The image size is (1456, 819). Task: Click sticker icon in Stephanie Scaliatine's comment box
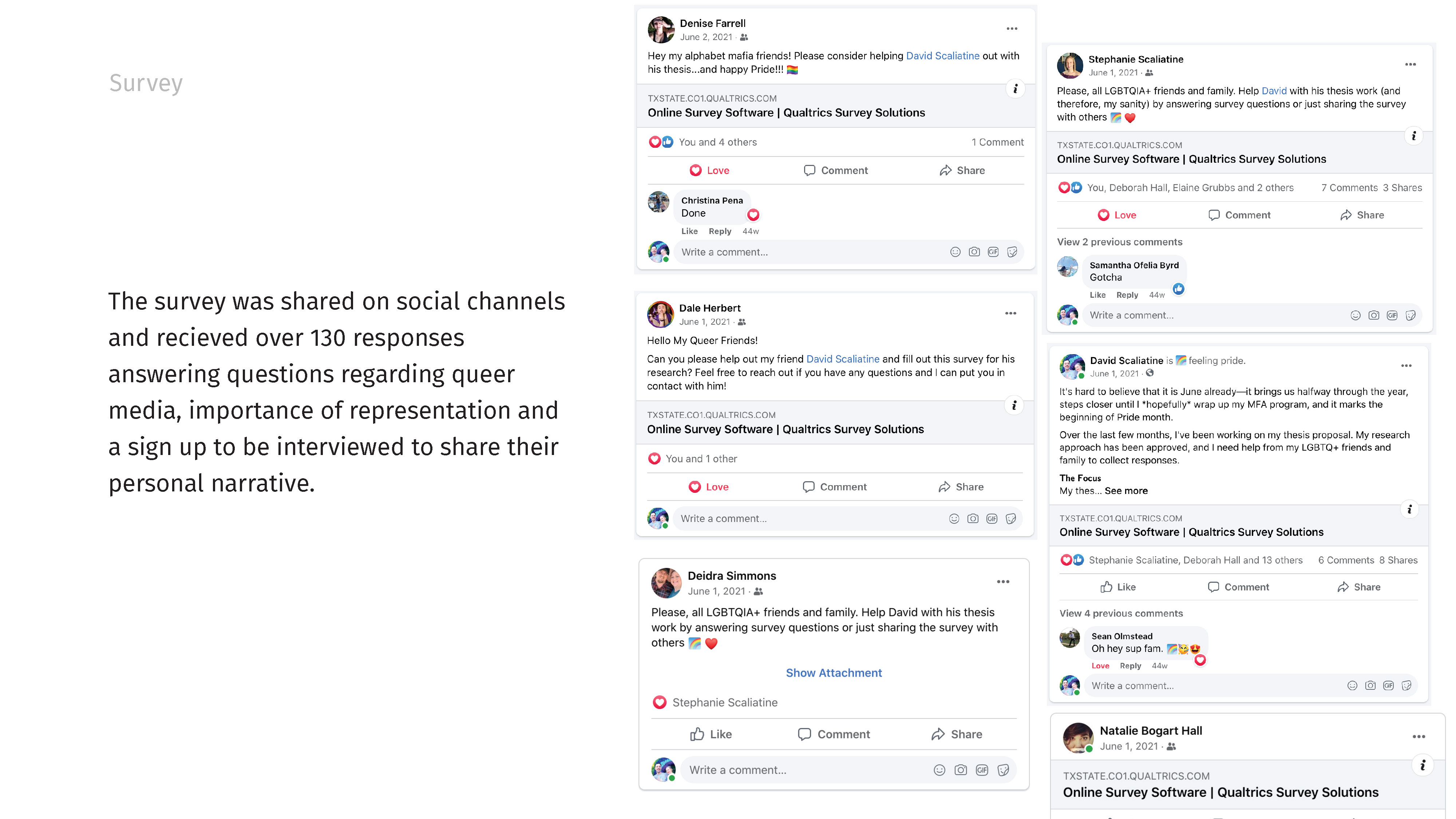pyautogui.click(x=1410, y=315)
